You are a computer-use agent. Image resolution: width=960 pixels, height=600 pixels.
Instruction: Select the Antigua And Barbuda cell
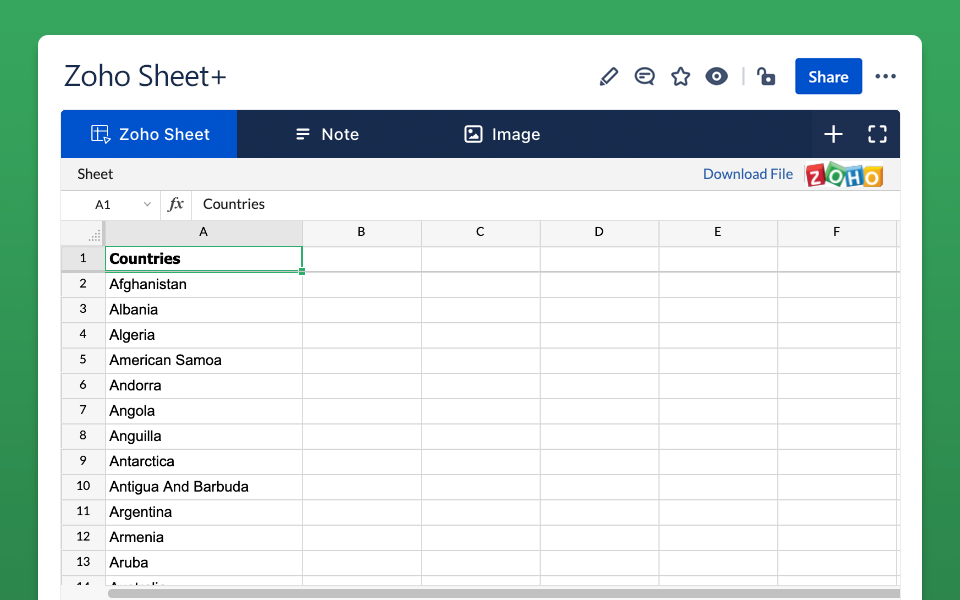click(204, 487)
